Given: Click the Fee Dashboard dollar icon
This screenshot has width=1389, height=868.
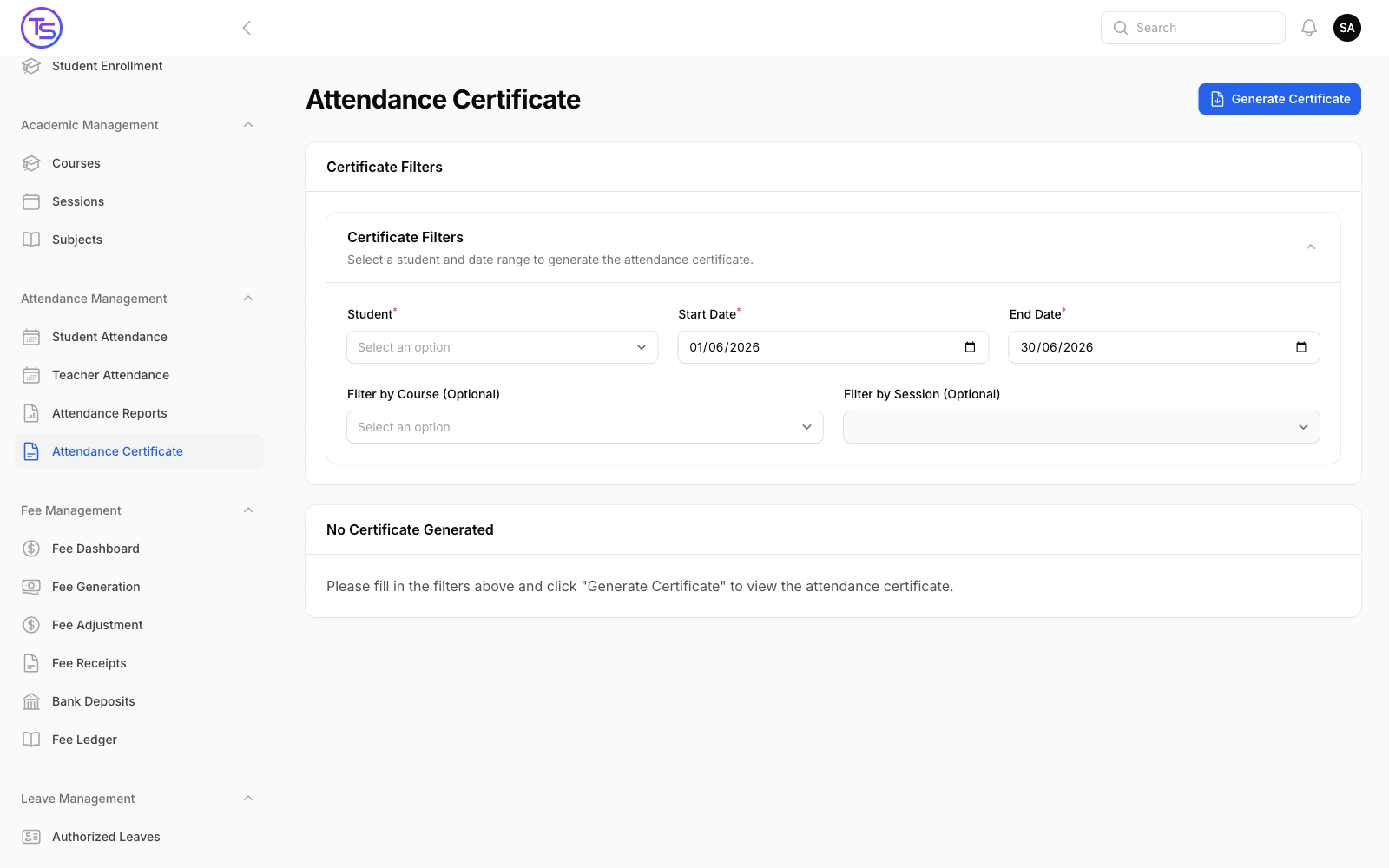Looking at the screenshot, I should tap(31, 549).
